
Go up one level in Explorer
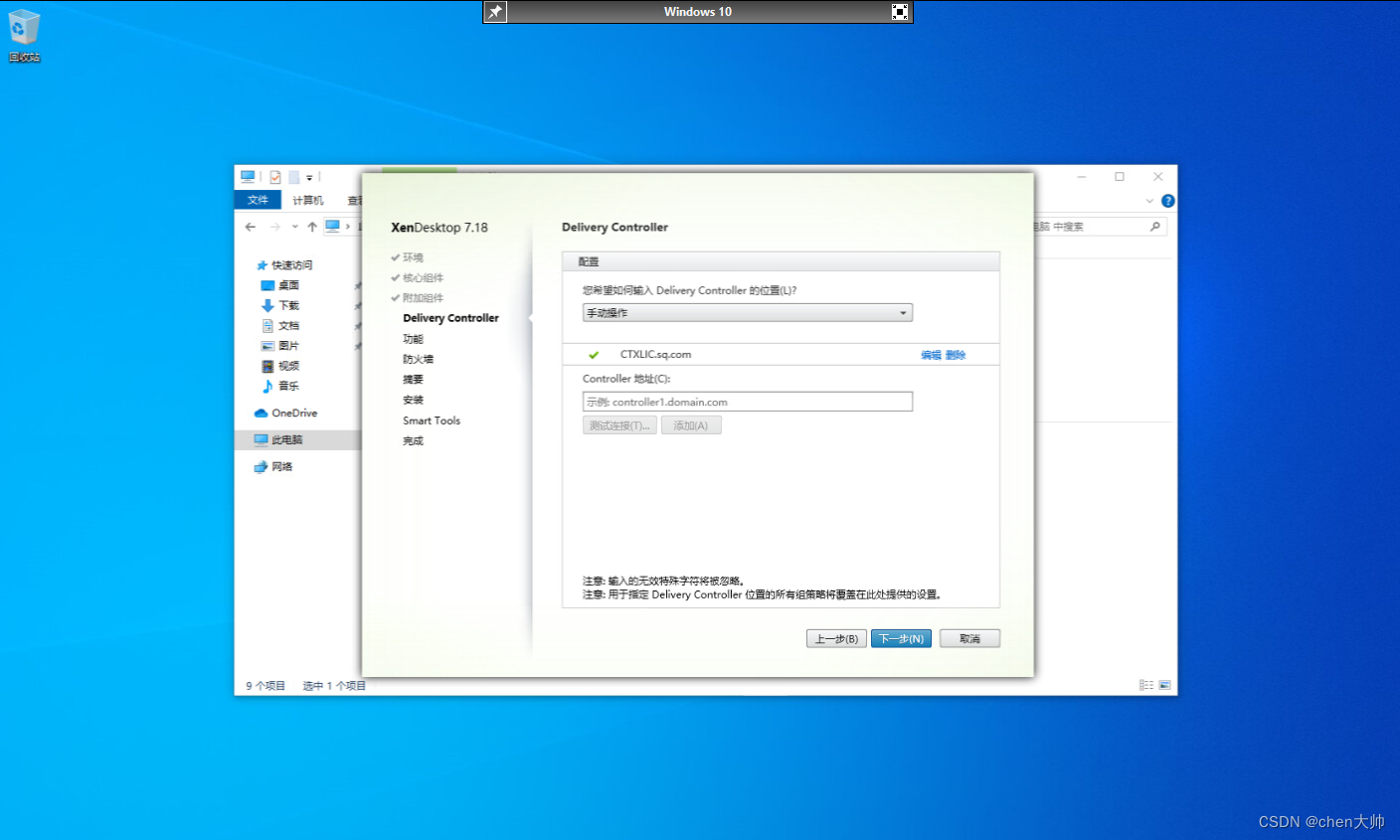coord(312,227)
